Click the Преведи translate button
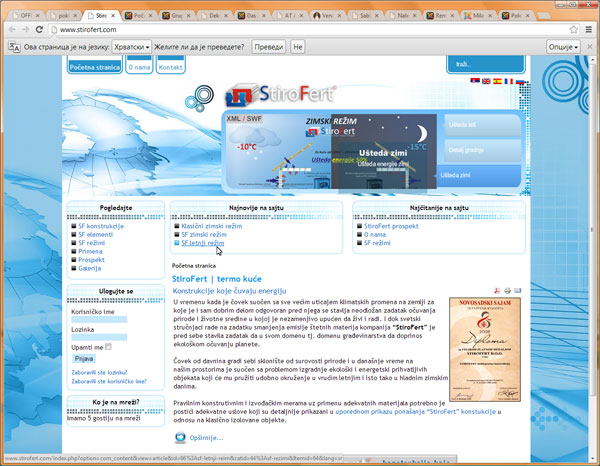This screenshot has width=600, height=466. [x=267, y=47]
